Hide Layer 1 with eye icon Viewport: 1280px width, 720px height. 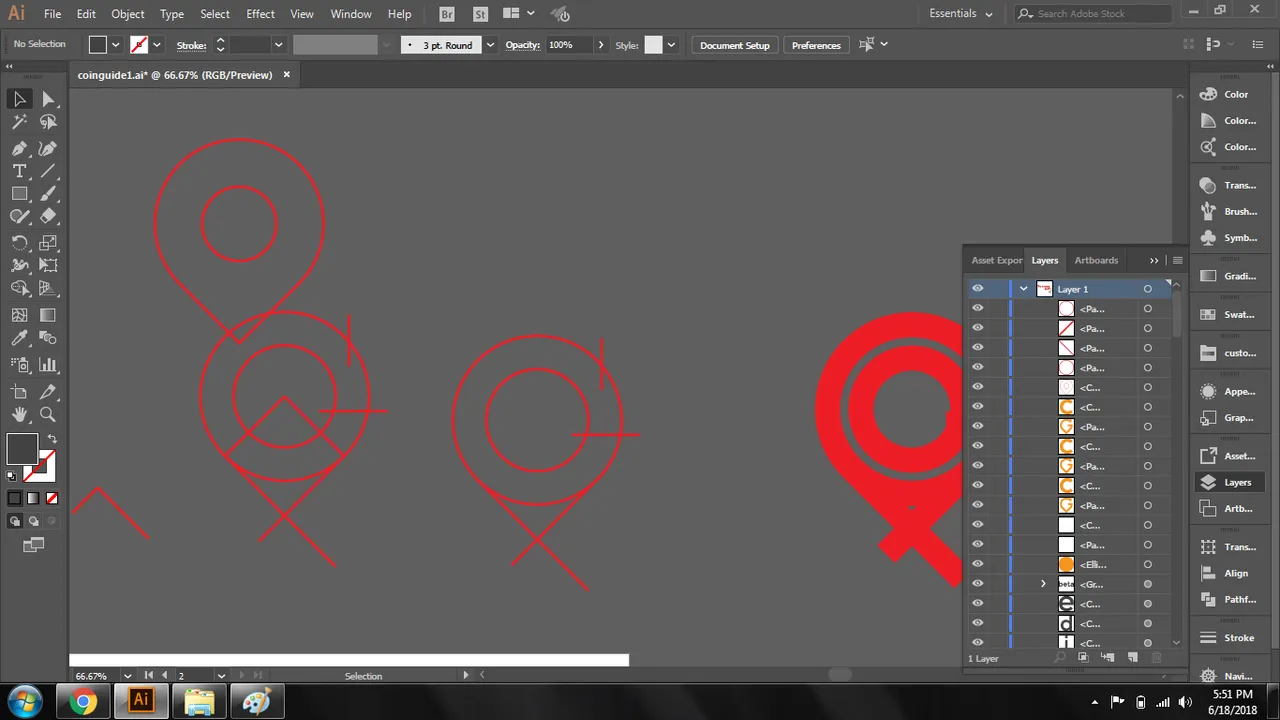click(x=977, y=288)
